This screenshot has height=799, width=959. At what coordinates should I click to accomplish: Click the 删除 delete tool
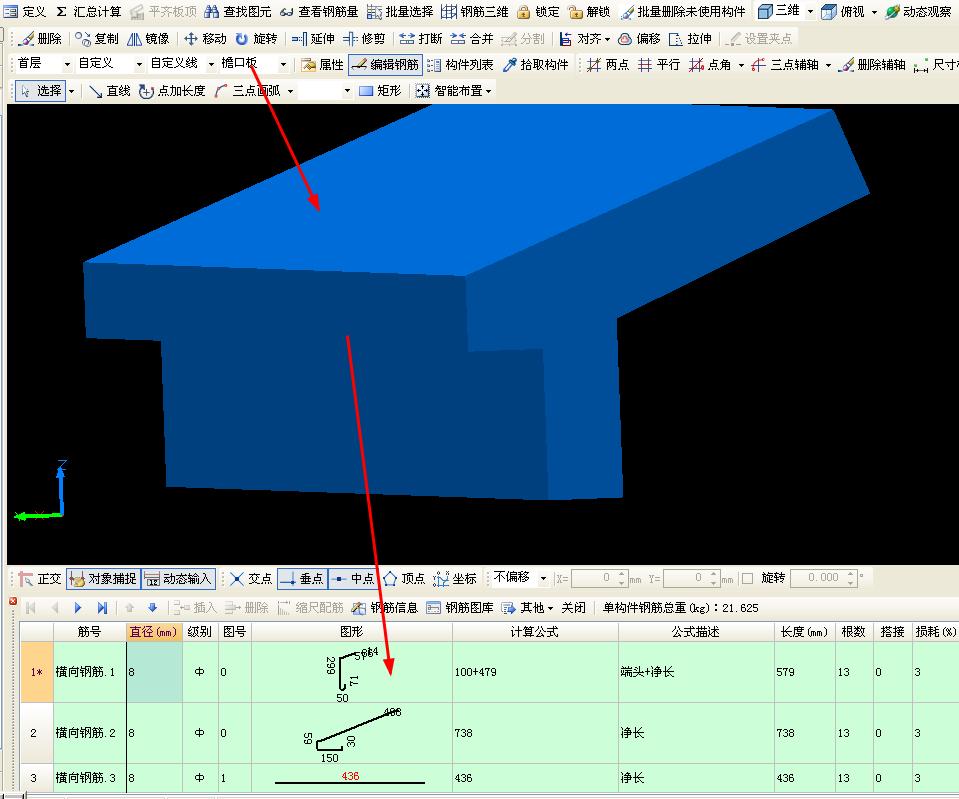click(x=40, y=39)
